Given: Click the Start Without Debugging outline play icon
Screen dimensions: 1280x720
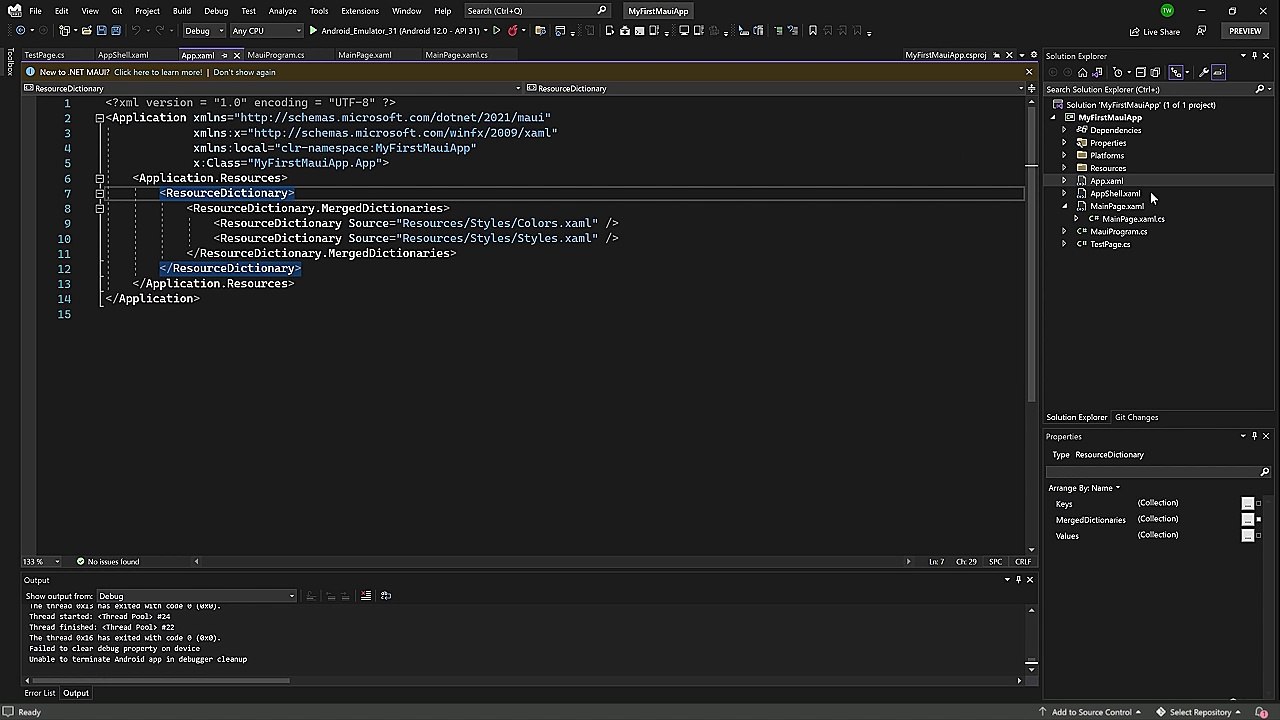Looking at the screenshot, I should tap(496, 31).
